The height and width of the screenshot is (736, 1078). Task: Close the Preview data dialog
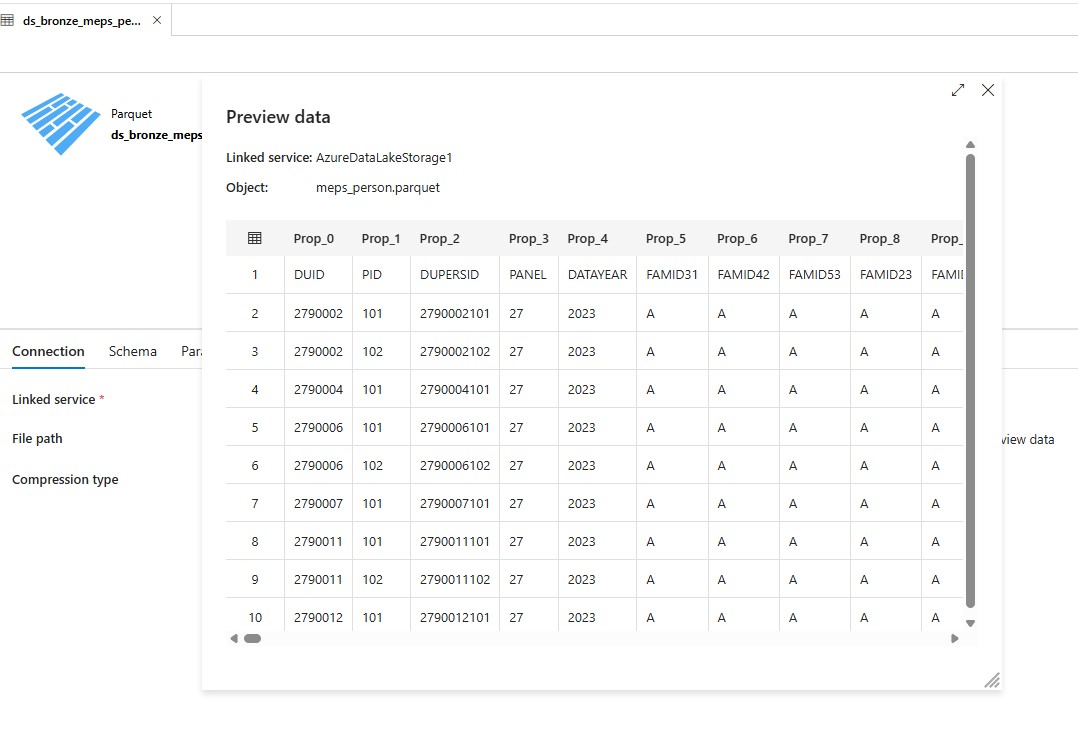point(988,90)
